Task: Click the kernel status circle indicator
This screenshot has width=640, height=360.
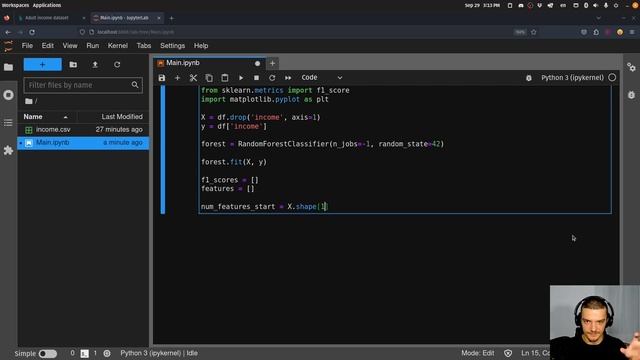Action: pyautogui.click(x=612, y=77)
